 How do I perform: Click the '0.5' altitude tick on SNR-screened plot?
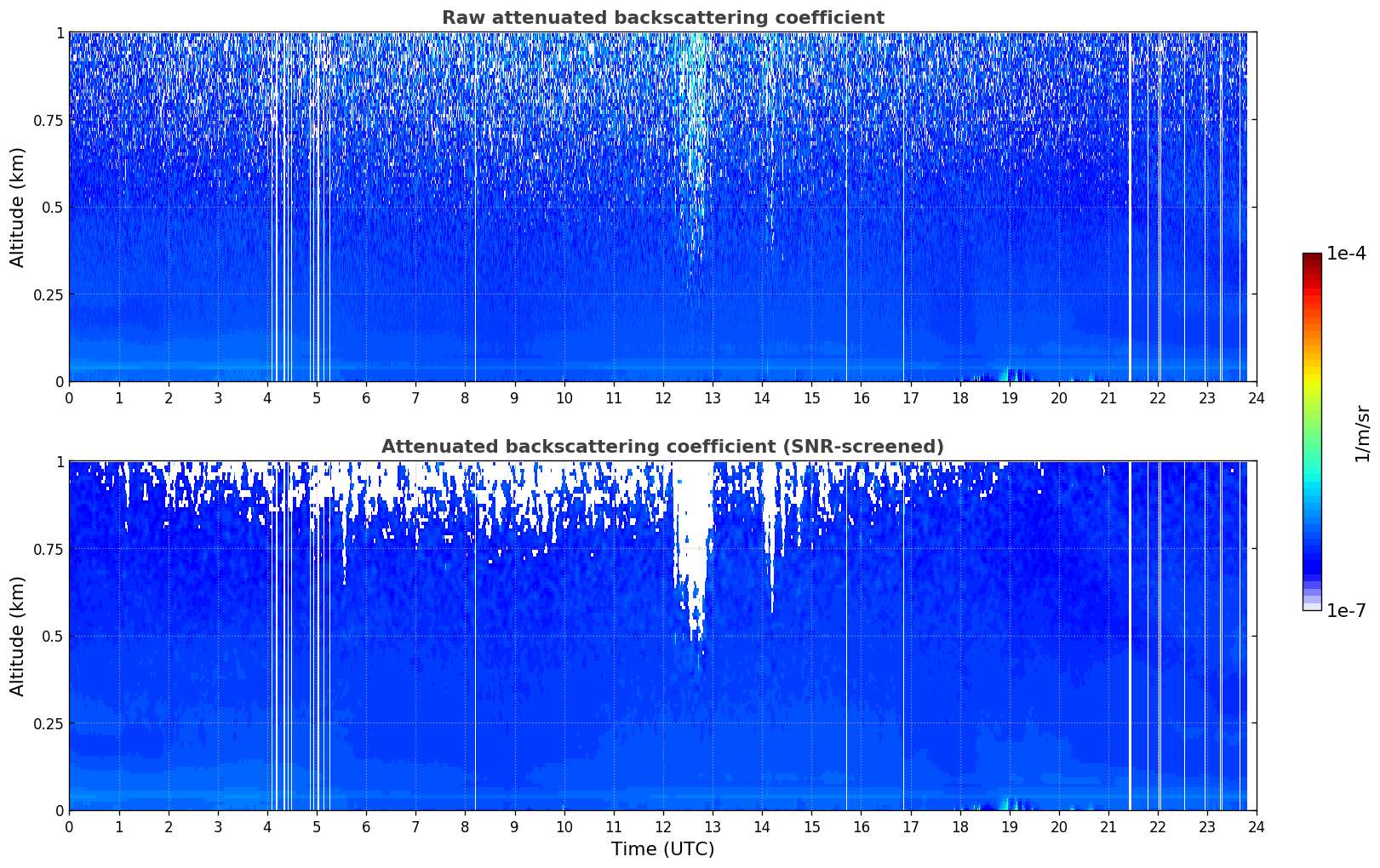53,637
